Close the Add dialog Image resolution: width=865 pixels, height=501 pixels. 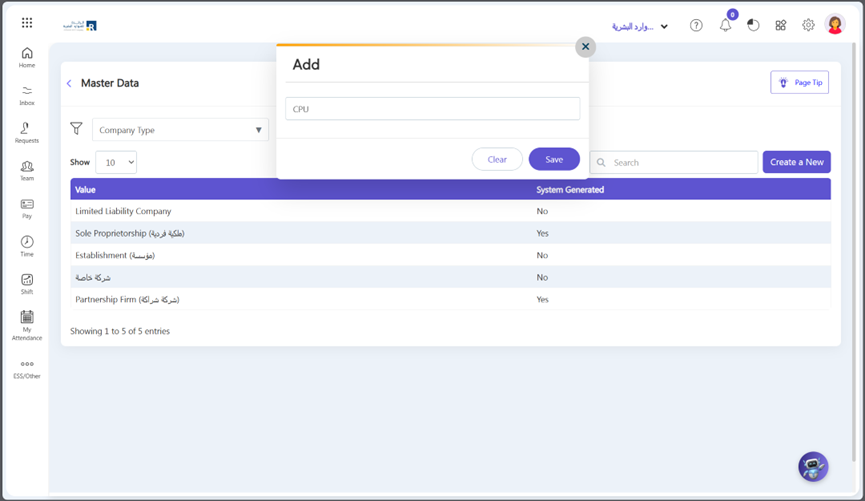point(585,47)
